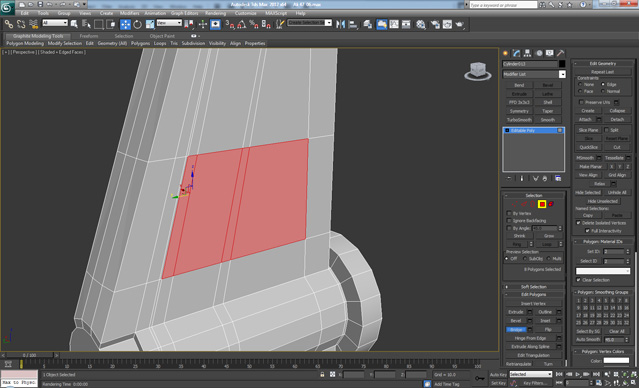Click the ViewCube in the viewport
The height and width of the screenshot is (388, 639).
pyautogui.click(x=477, y=71)
